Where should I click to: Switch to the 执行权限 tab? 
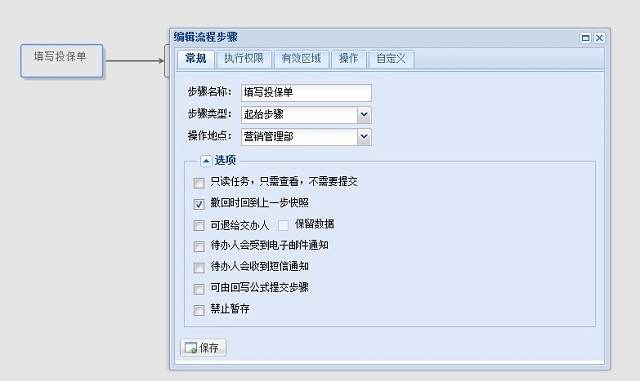coord(244,58)
